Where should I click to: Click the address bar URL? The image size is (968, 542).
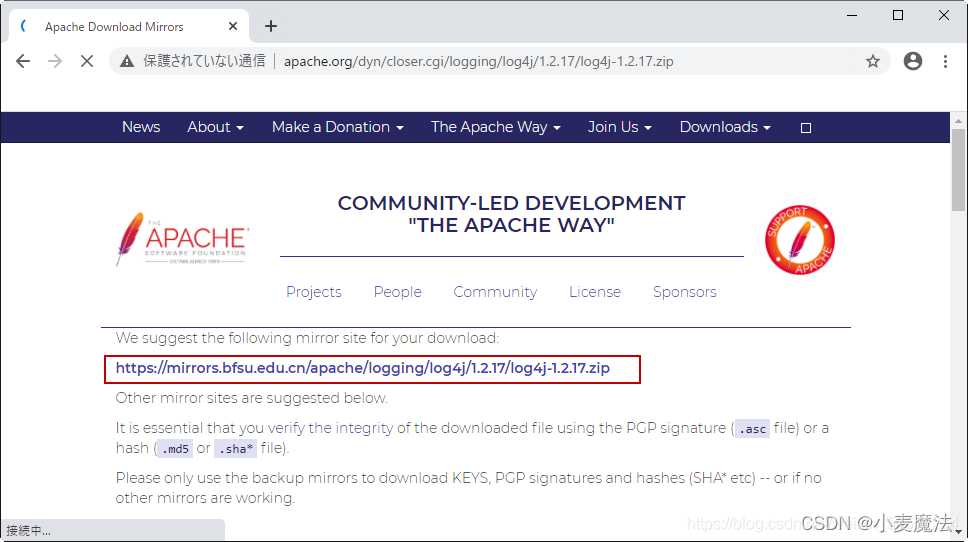pyautogui.click(x=478, y=61)
